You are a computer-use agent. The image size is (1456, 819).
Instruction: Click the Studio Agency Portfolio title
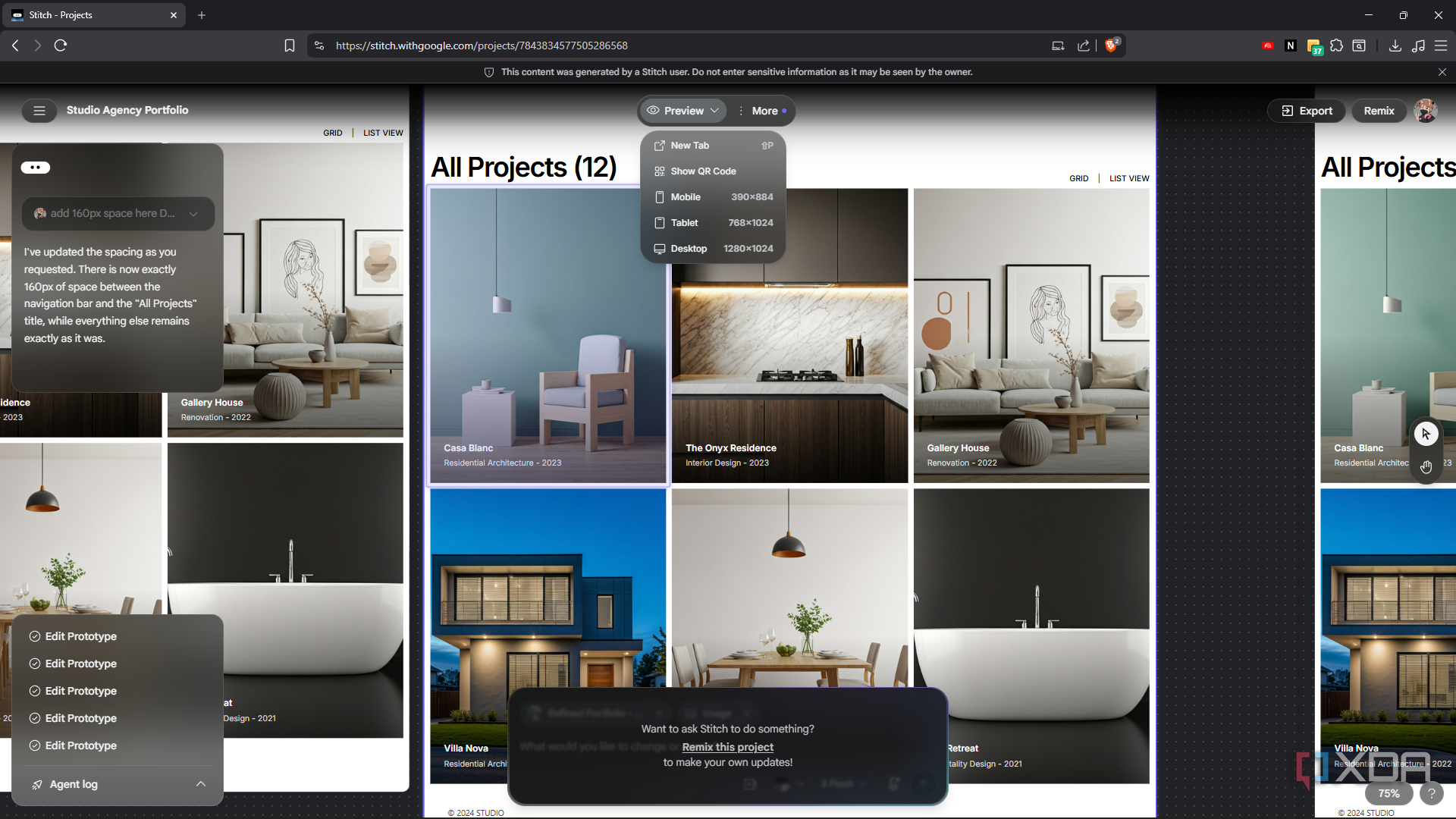(127, 110)
